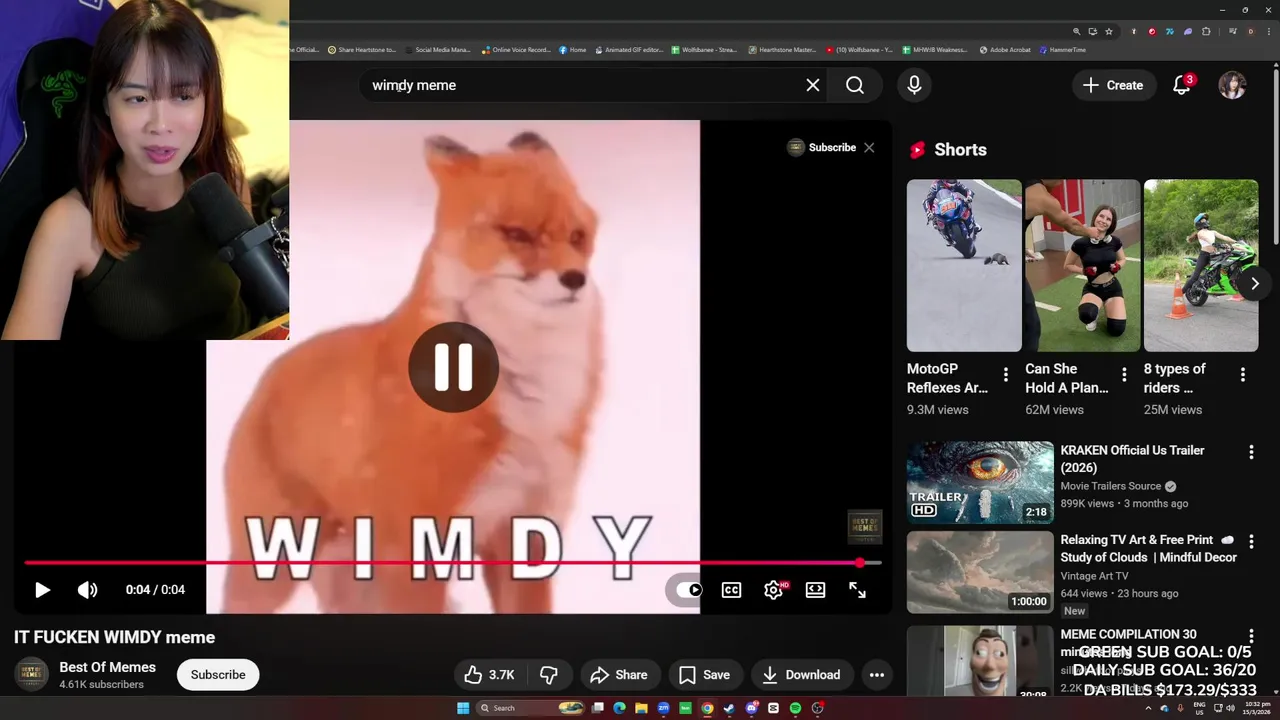Save the video to a playlist
1280x720 pixels.
[704, 675]
